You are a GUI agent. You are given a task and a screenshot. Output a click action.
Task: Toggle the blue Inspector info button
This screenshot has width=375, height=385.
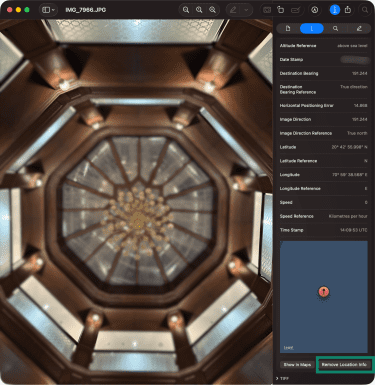pos(335,10)
